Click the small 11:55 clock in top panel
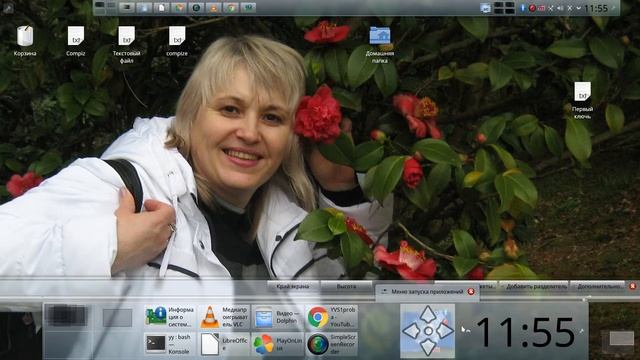This screenshot has height=360, width=640. pos(596,8)
